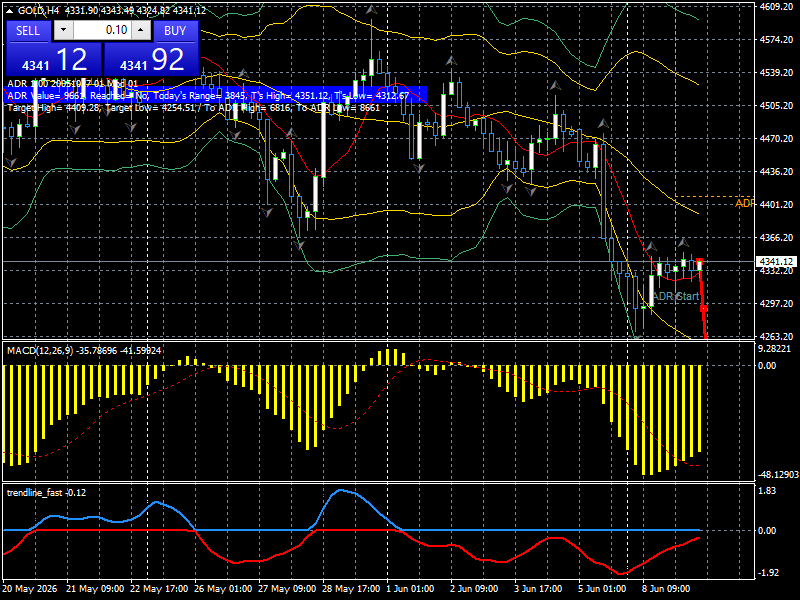Click the MACD scale value -48.12903

778,475
